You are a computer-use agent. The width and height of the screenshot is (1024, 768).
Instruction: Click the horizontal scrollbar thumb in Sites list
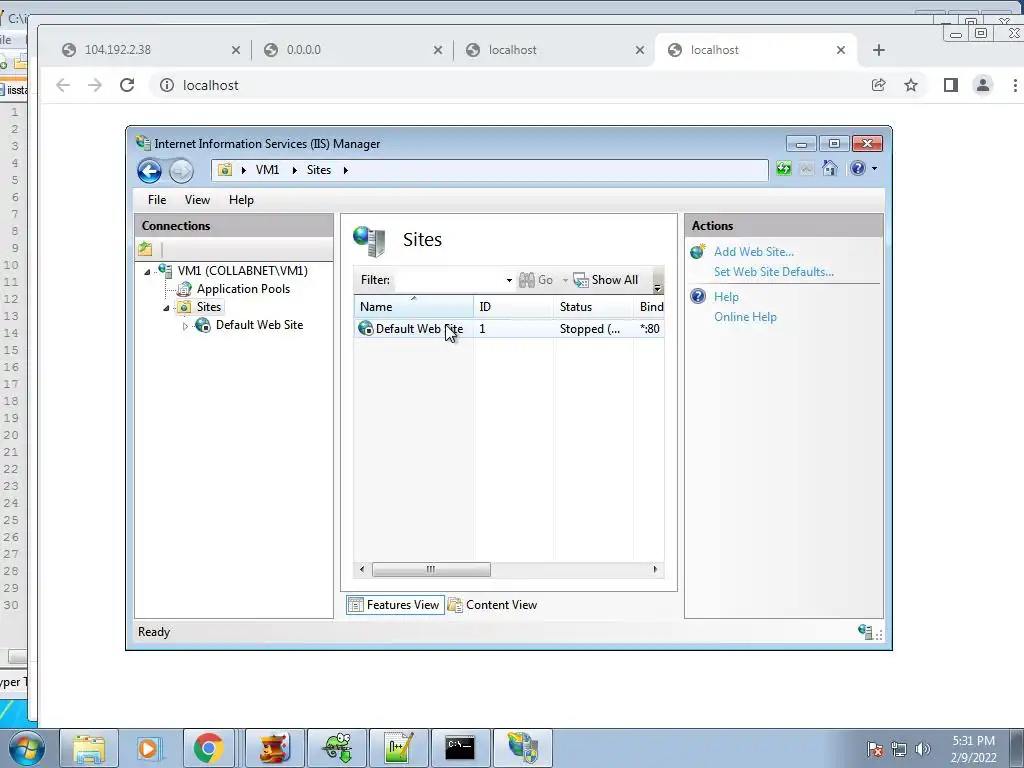tap(431, 569)
